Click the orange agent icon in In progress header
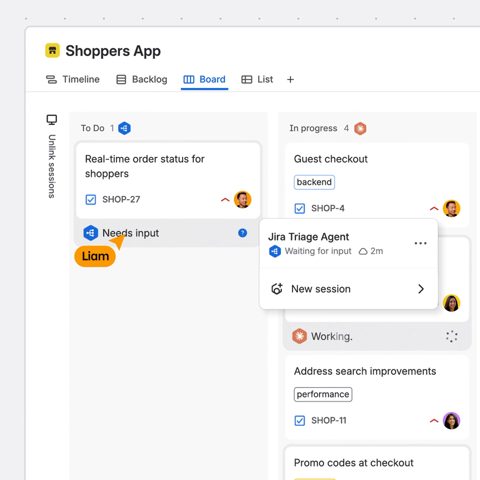The height and width of the screenshot is (480, 480). [x=360, y=128]
